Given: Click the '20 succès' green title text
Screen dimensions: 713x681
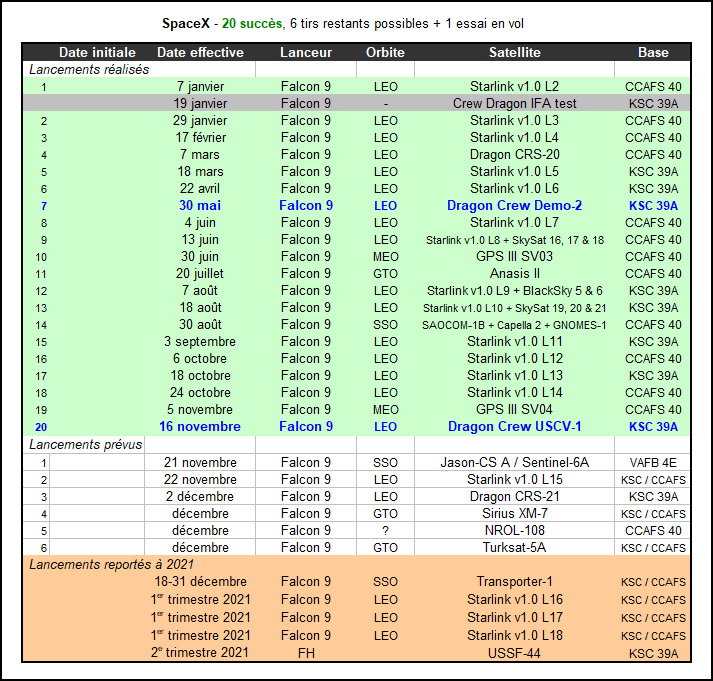Looking at the screenshot, I should coord(252,23).
